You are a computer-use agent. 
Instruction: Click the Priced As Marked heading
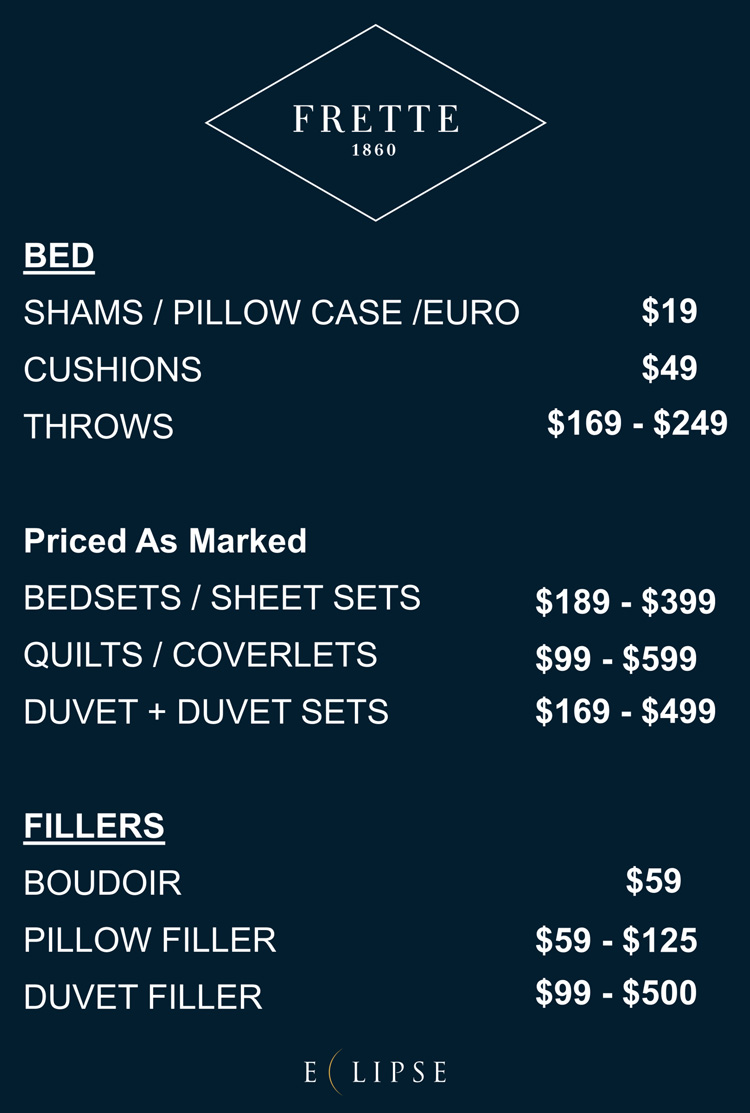[165, 541]
